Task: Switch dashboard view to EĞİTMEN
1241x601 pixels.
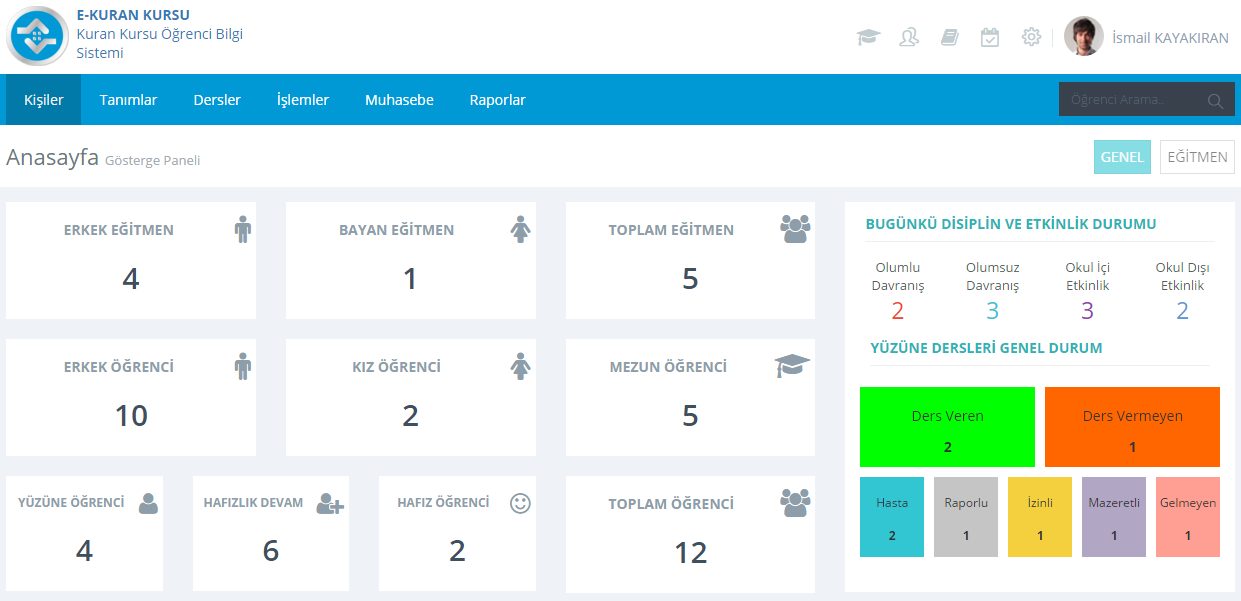Action: [1197, 157]
